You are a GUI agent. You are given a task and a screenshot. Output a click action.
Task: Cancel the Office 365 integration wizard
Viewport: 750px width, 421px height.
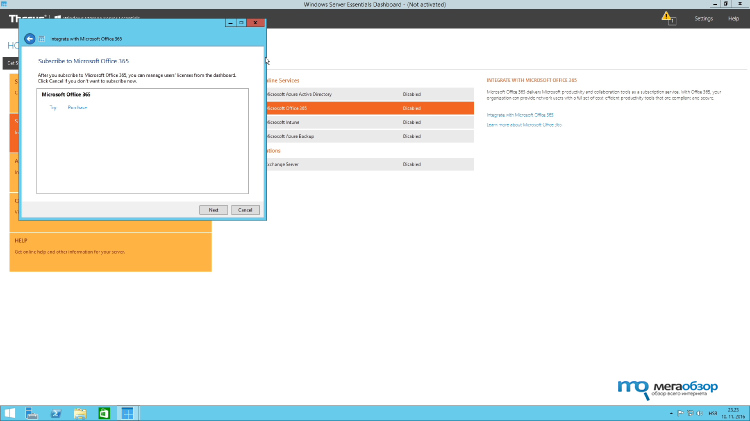click(245, 210)
